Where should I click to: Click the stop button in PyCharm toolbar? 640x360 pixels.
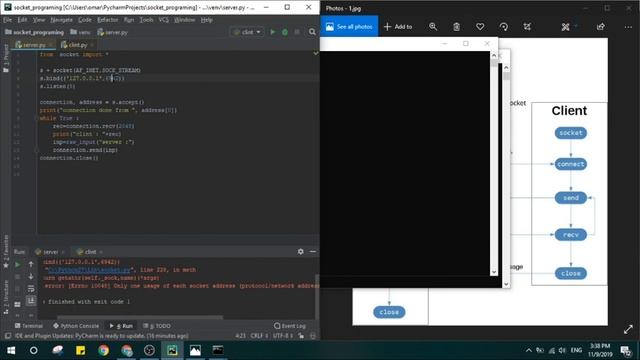point(297,32)
